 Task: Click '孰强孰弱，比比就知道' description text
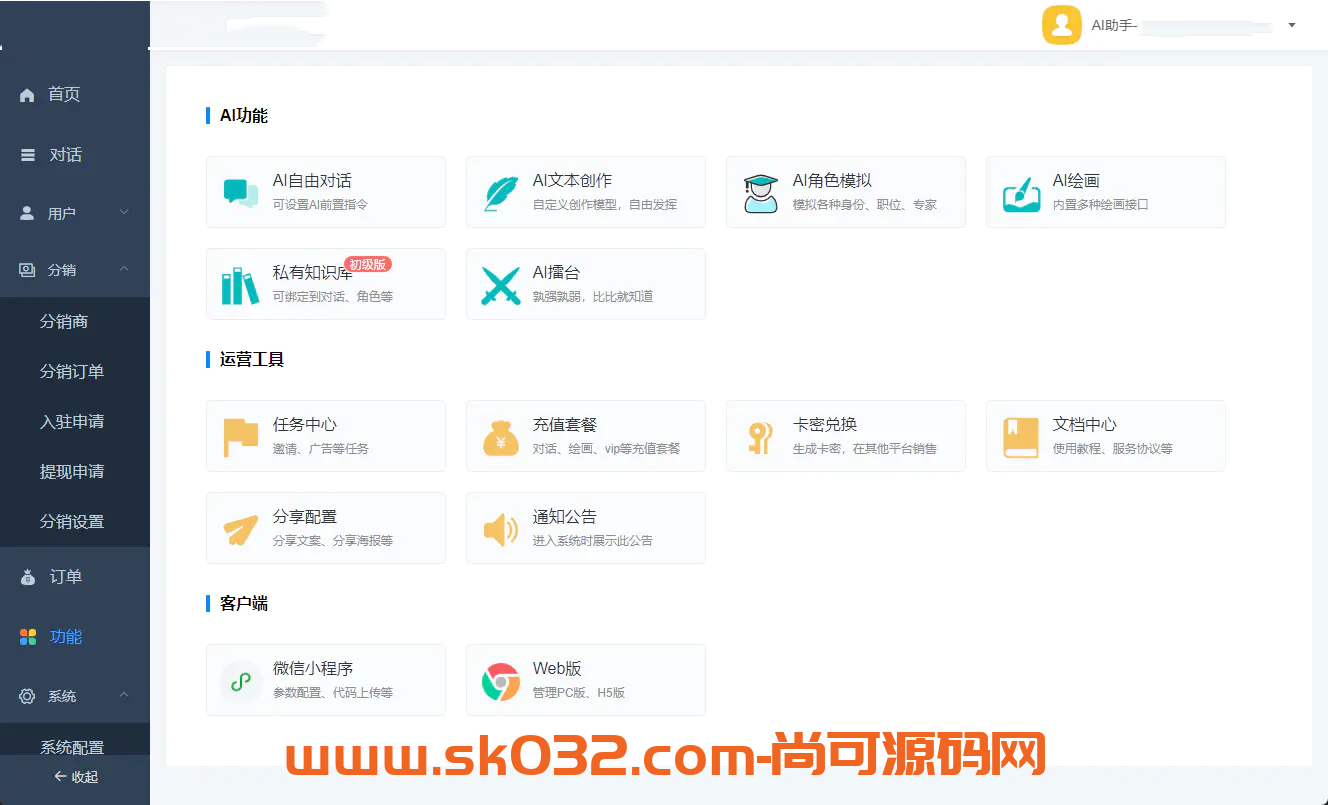(x=593, y=297)
